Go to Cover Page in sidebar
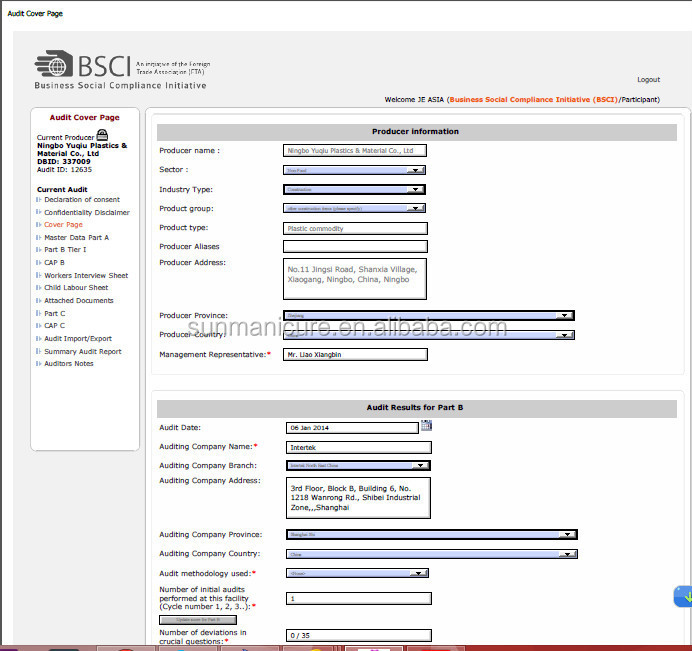Image resolution: width=692 pixels, height=651 pixels. pos(63,224)
